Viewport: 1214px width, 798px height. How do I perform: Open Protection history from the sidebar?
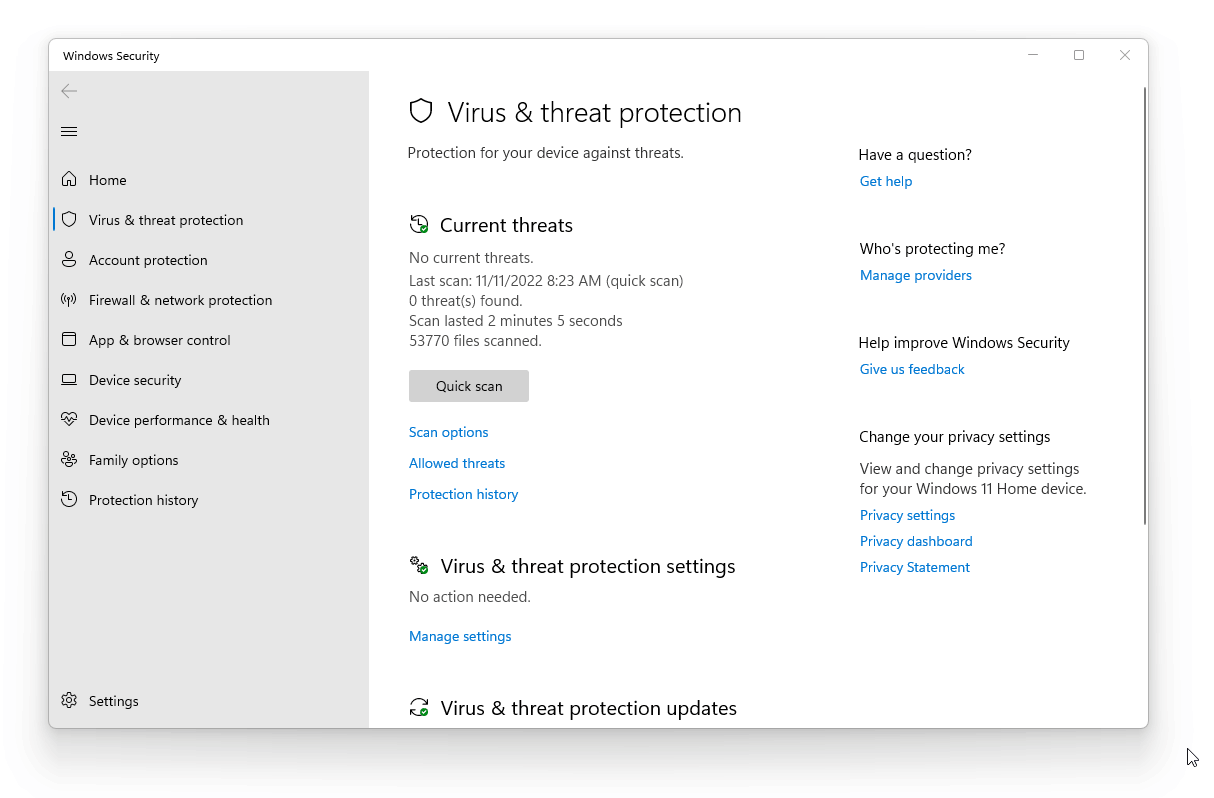tap(143, 500)
